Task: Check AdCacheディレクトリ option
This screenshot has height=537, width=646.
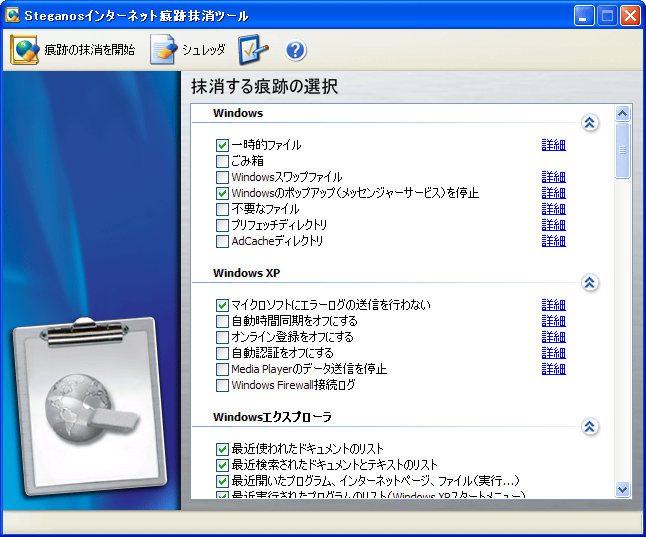Action: click(222, 241)
